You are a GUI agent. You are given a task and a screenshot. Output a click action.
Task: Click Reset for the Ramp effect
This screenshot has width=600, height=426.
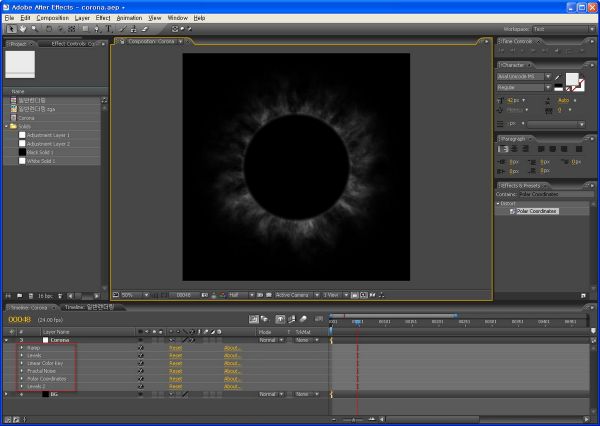click(176, 348)
